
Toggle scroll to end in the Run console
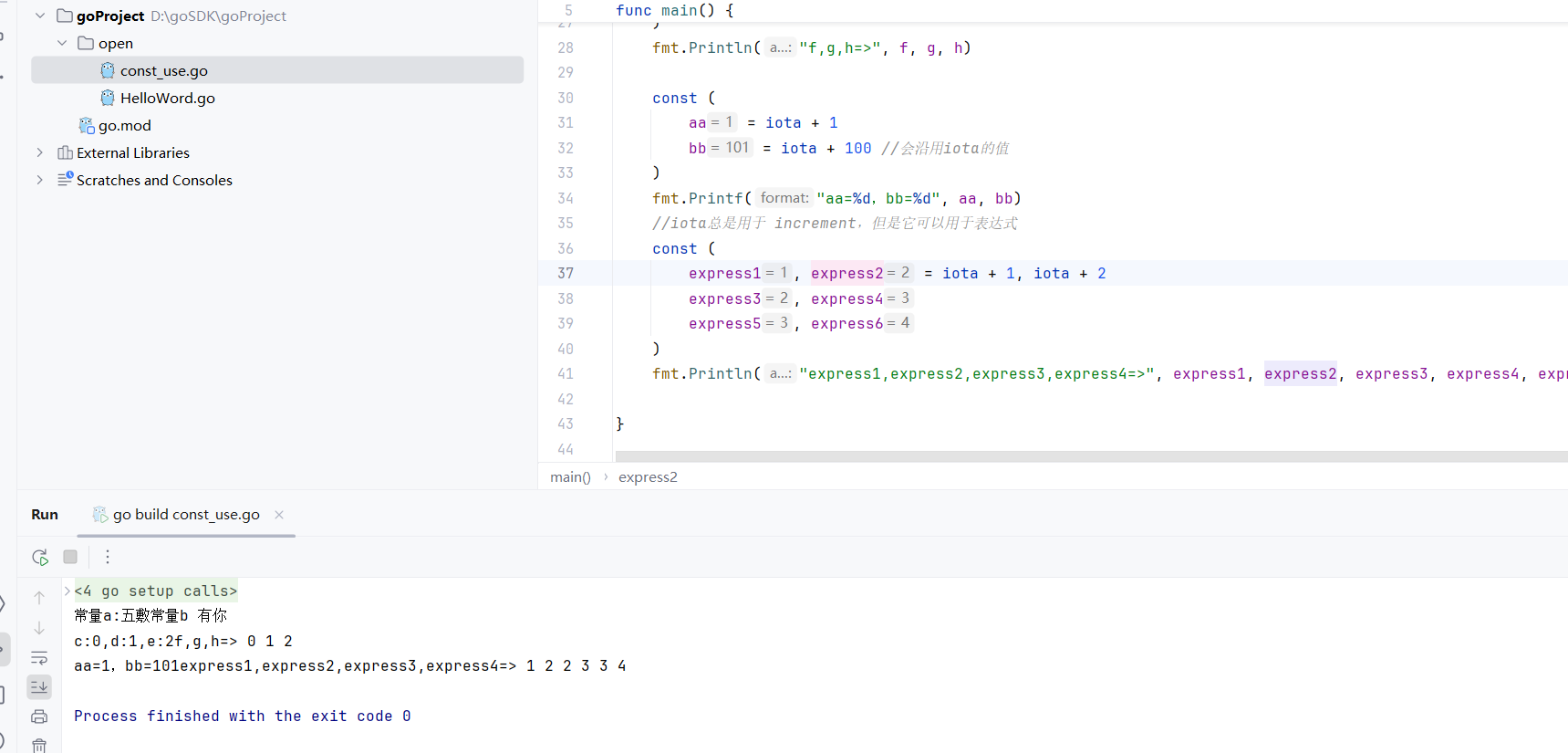(x=39, y=686)
